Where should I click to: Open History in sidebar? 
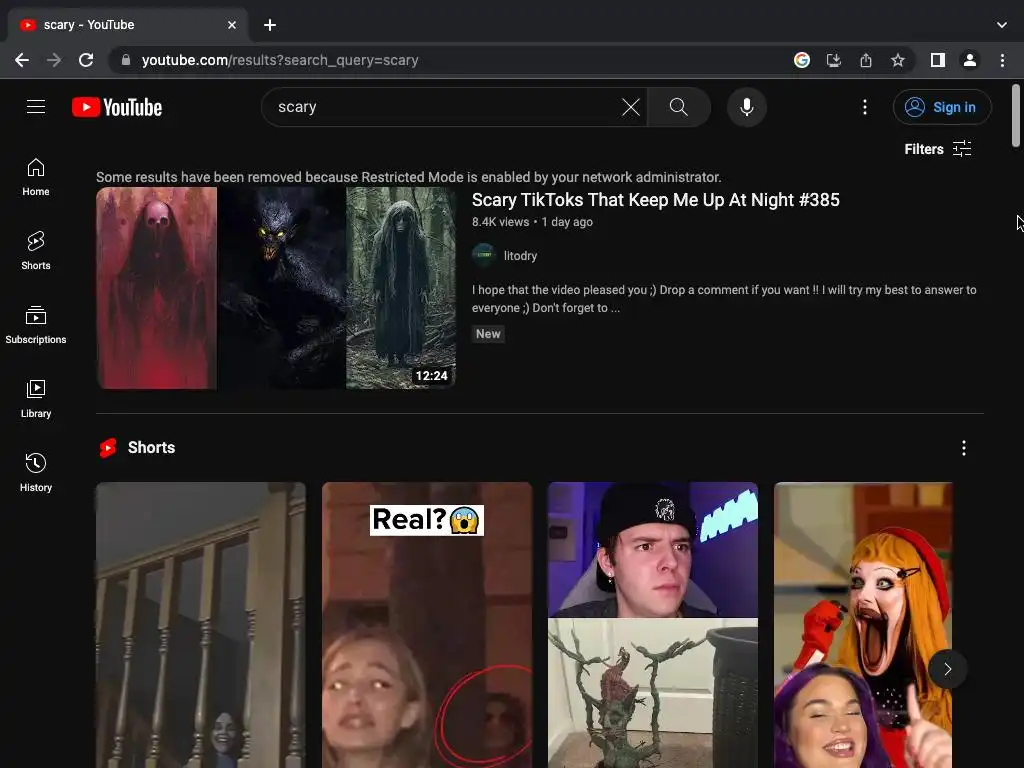point(36,472)
